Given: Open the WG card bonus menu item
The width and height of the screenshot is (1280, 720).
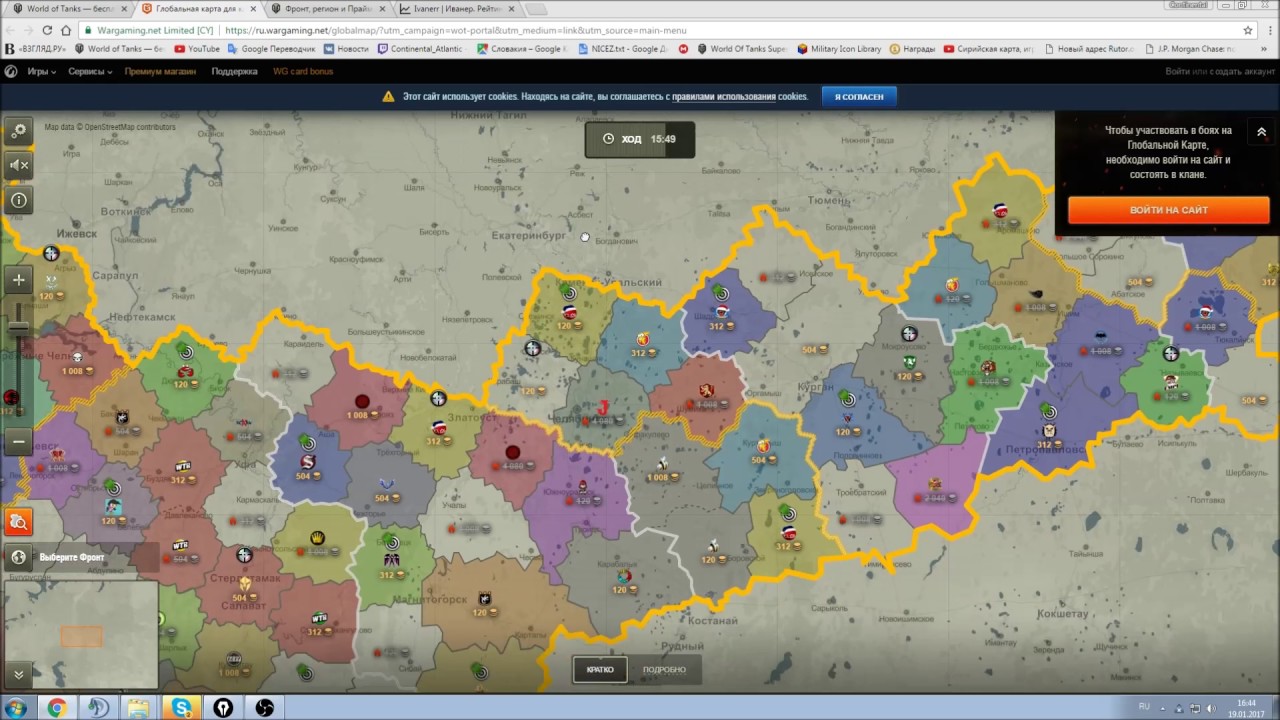Looking at the screenshot, I should click(303, 72).
